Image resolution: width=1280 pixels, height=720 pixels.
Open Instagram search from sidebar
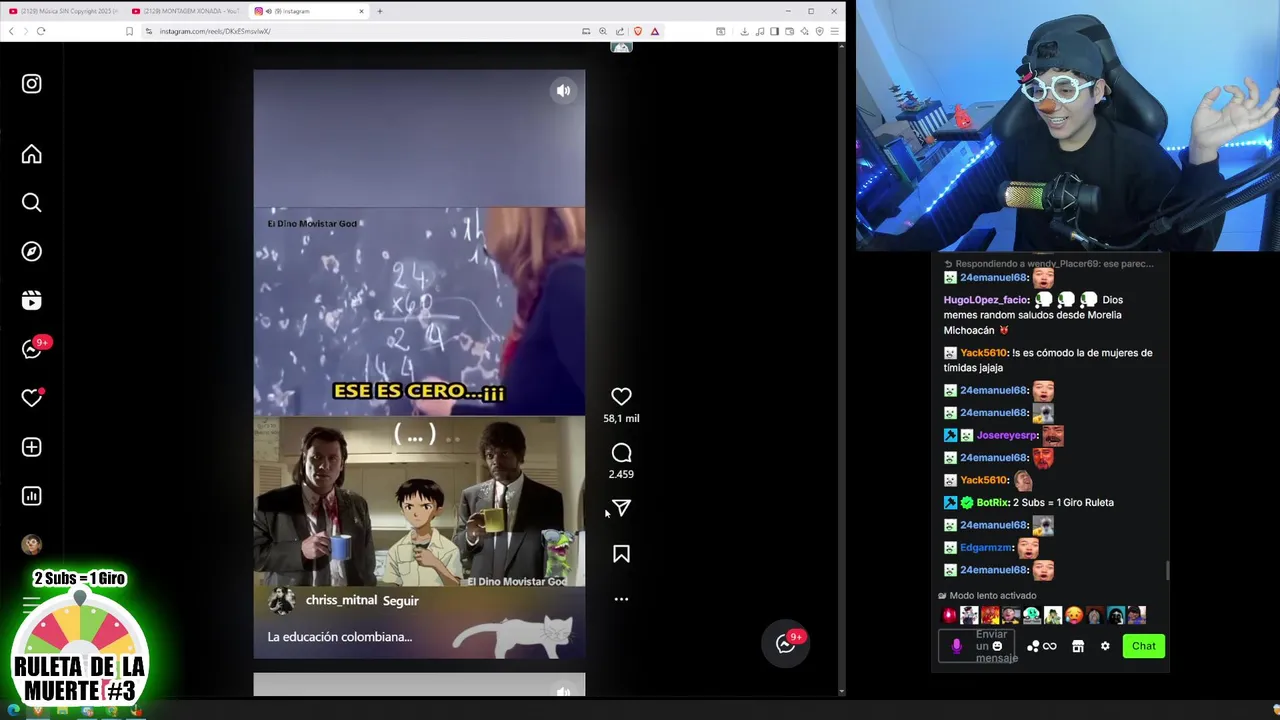click(32, 203)
